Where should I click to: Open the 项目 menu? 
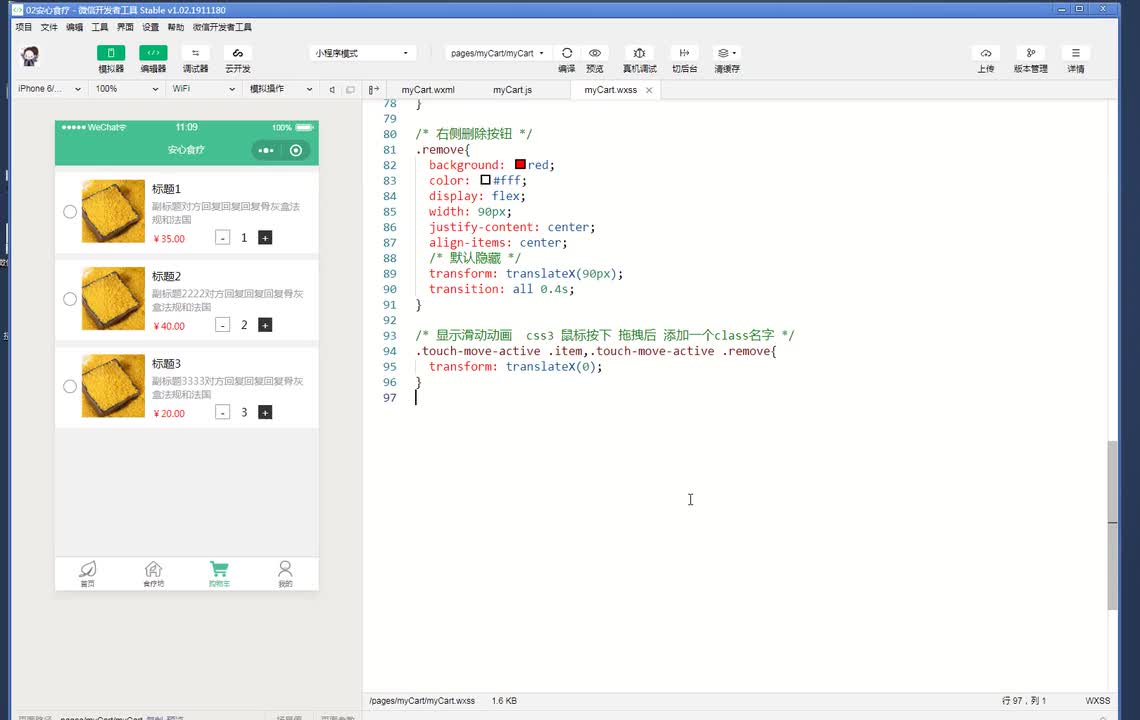24,27
